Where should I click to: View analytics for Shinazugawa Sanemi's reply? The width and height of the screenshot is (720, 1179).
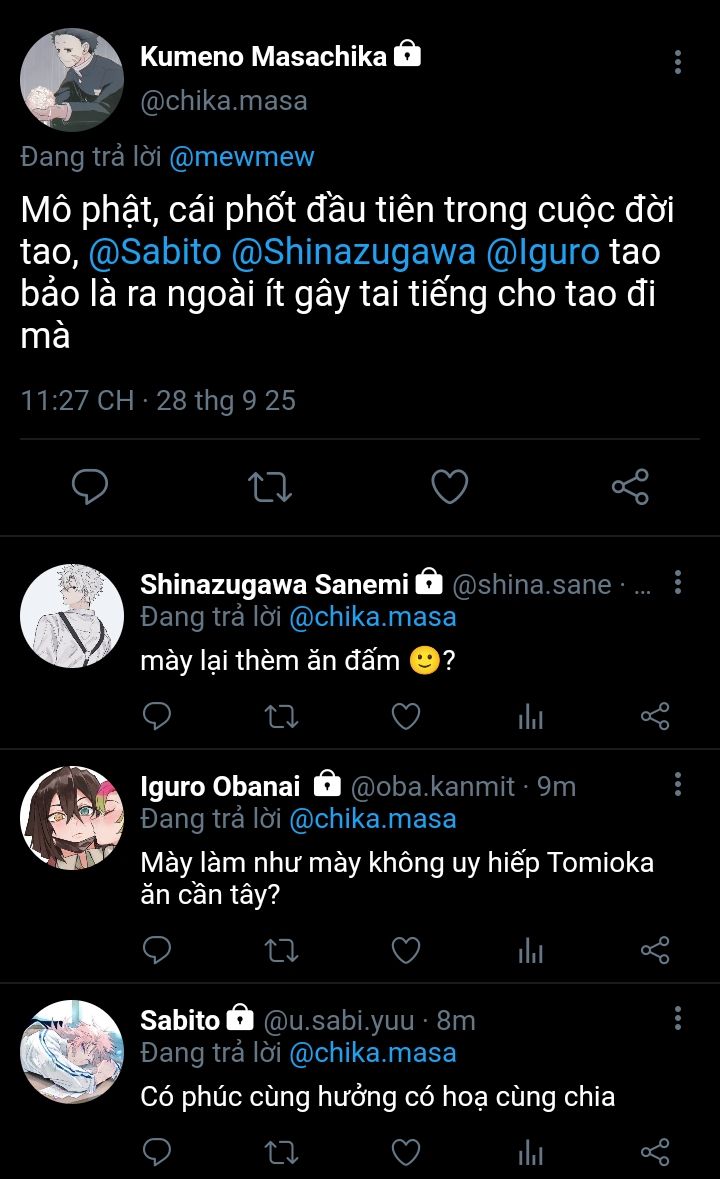[530, 716]
